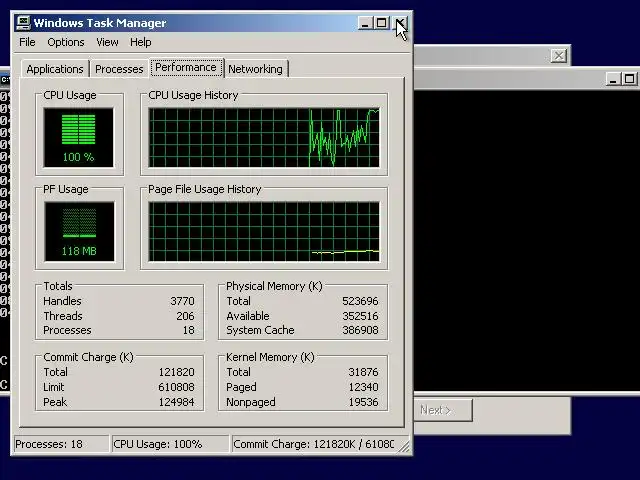Close the gray background dialog window
Viewport: 640px width, 480px height.
[x=558, y=56]
